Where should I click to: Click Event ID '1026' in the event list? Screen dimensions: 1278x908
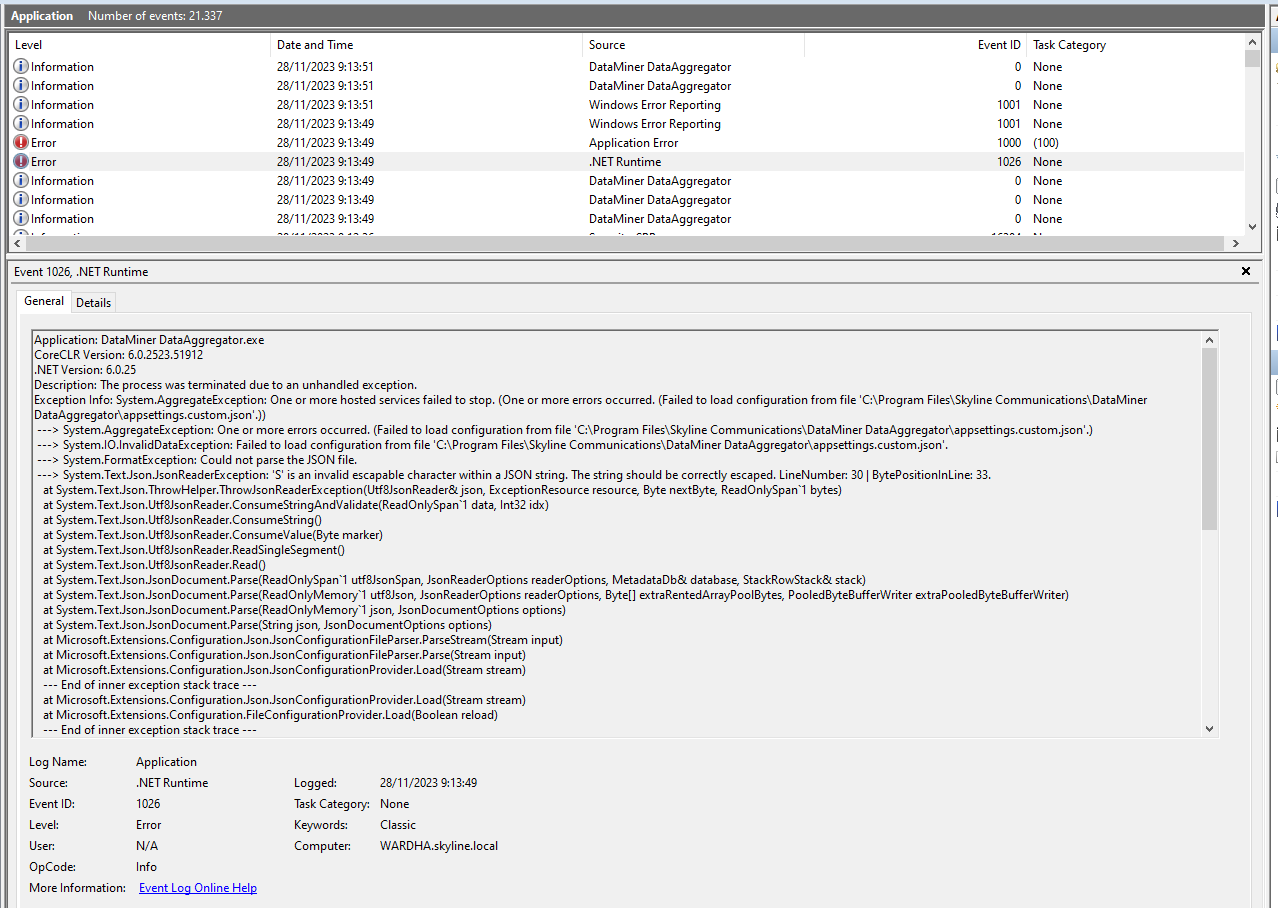coord(1009,162)
